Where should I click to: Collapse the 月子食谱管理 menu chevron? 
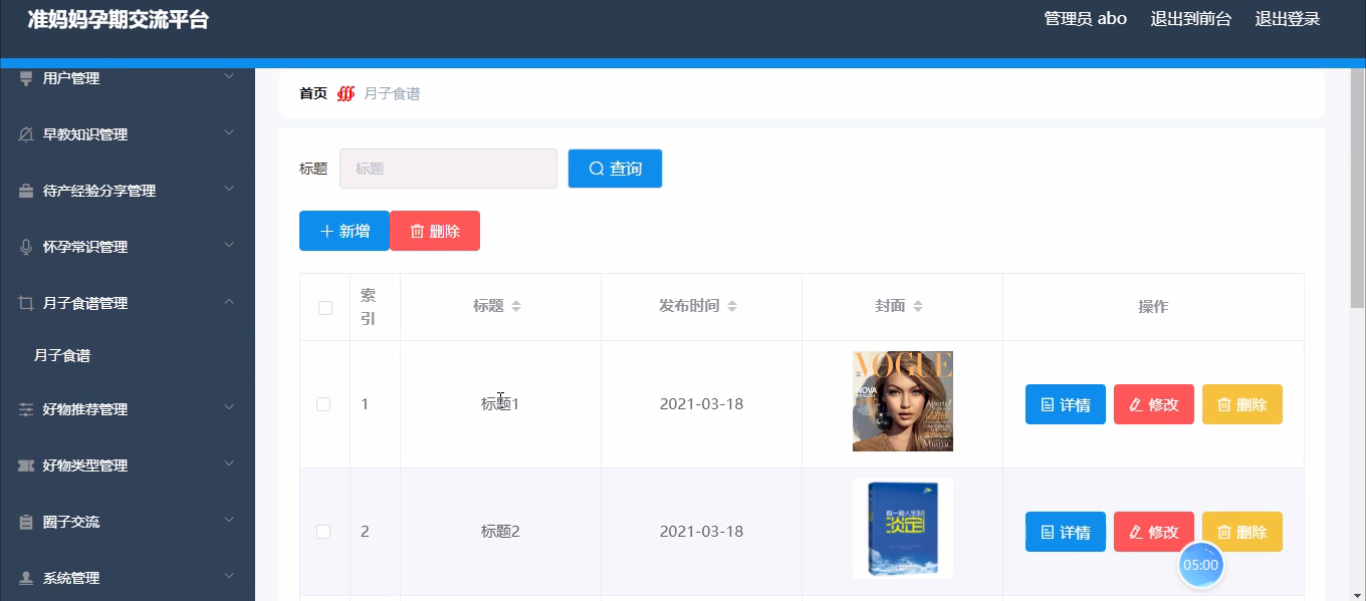pos(229,302)
